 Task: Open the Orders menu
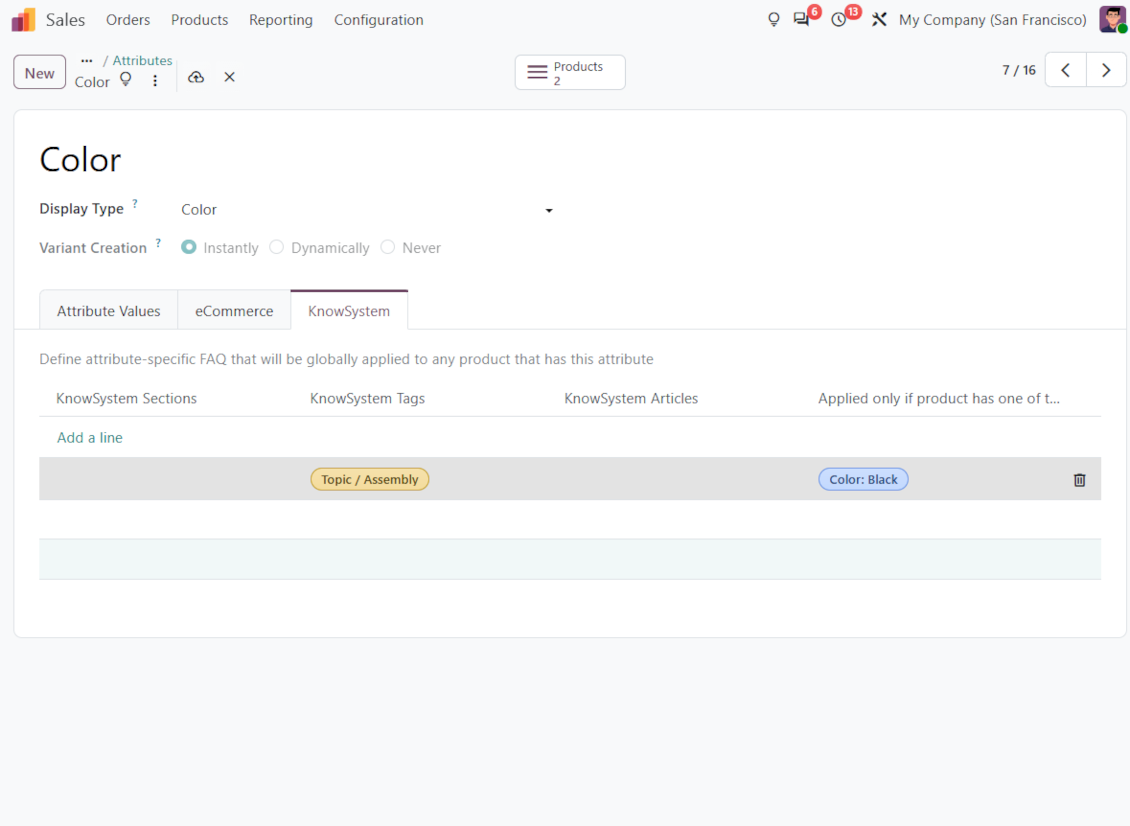(128, 19)
